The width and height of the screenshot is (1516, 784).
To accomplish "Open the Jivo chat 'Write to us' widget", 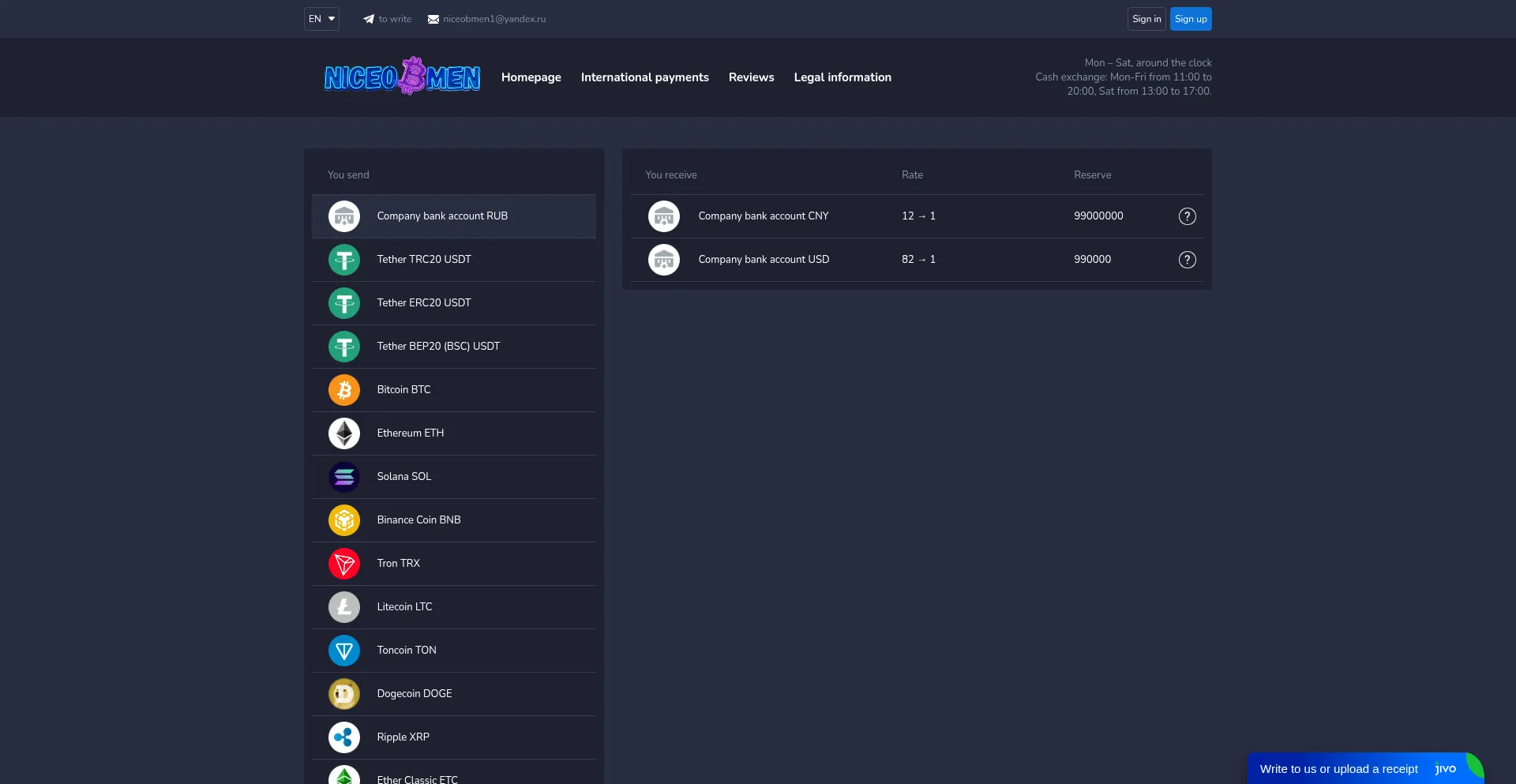I will click(1366, 768).
